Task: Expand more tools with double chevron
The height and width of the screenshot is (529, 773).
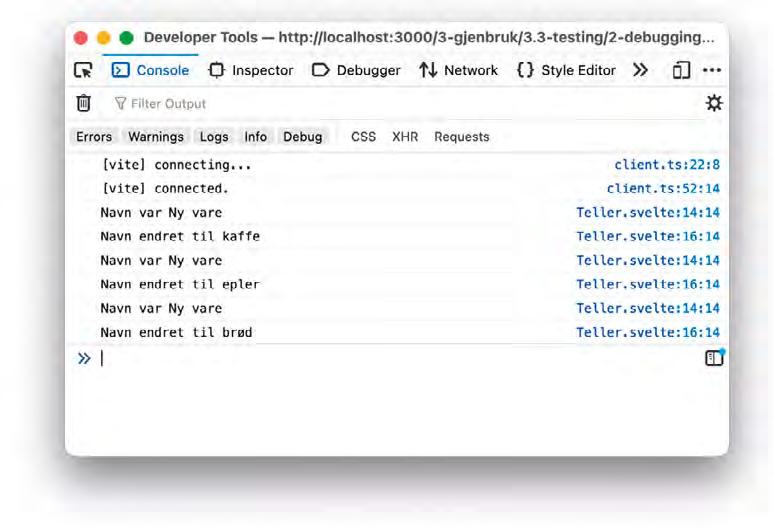Action: click(x=640, y=70)
